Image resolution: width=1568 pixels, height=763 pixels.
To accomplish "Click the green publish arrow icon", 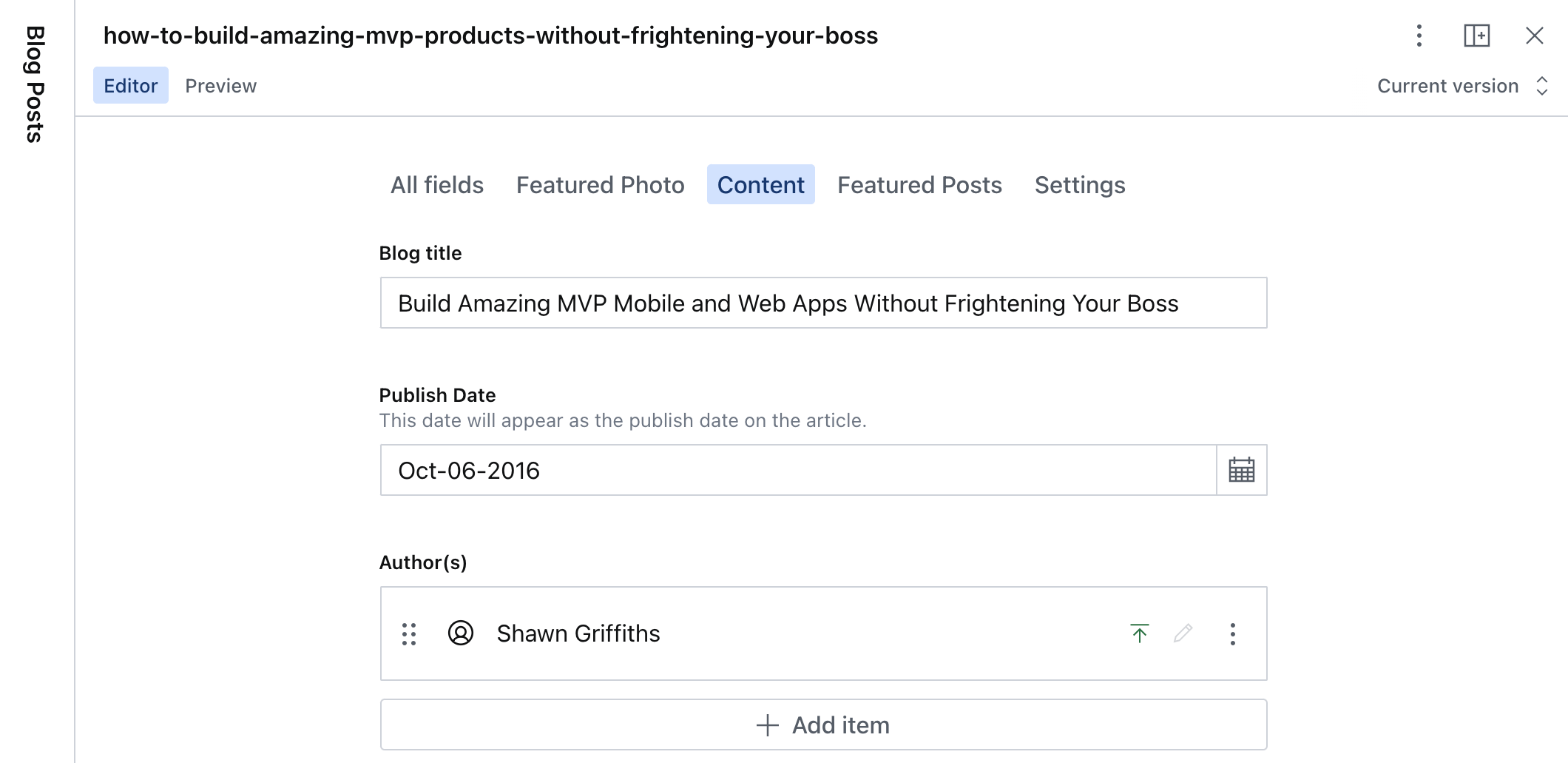I will [x=1139, y=633].
